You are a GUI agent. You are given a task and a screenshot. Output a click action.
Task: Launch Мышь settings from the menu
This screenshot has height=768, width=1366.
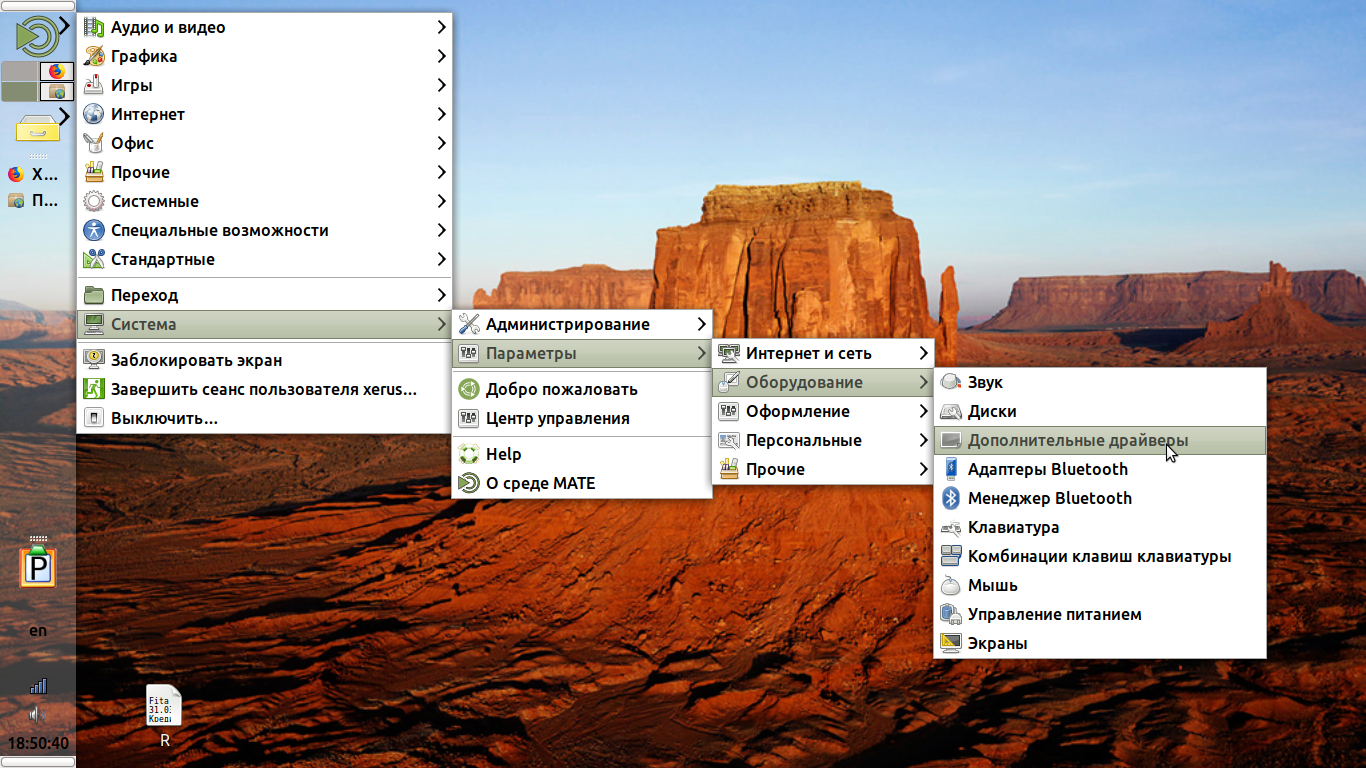992,585
